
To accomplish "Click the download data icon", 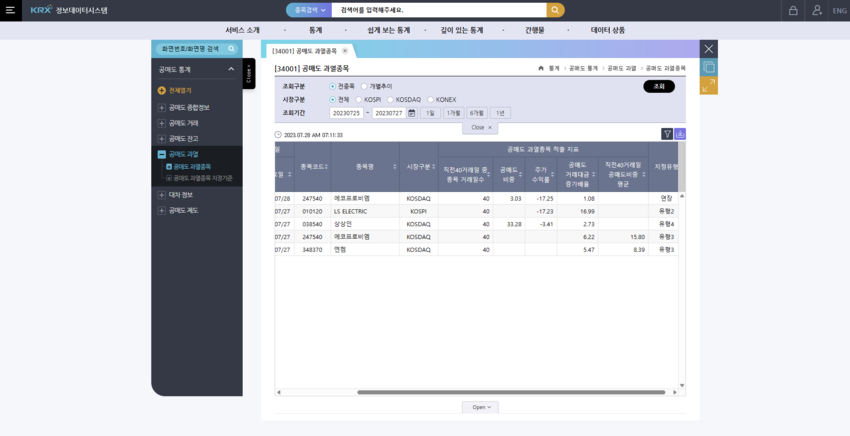I will pyautogui.click(x=680, y=133).
